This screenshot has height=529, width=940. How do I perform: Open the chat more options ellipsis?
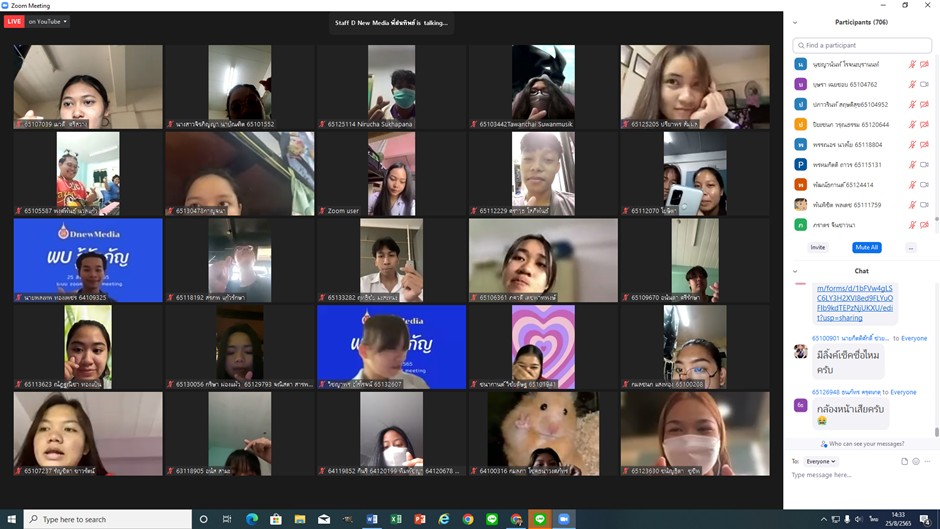(927, 461)
